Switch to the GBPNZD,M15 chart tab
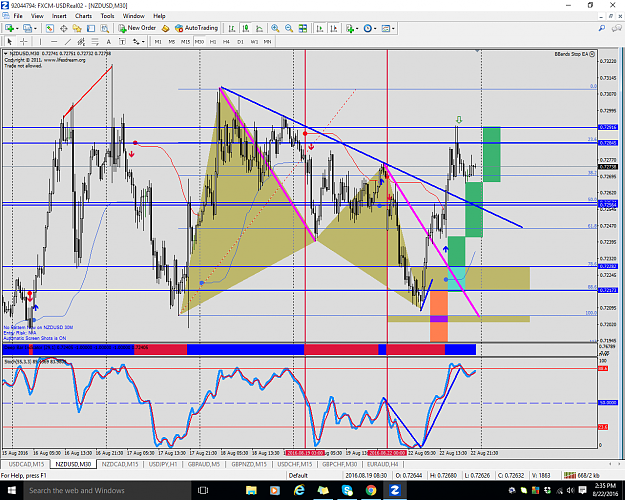The width and height of the screenshot is (625, 500). [249, 464]
